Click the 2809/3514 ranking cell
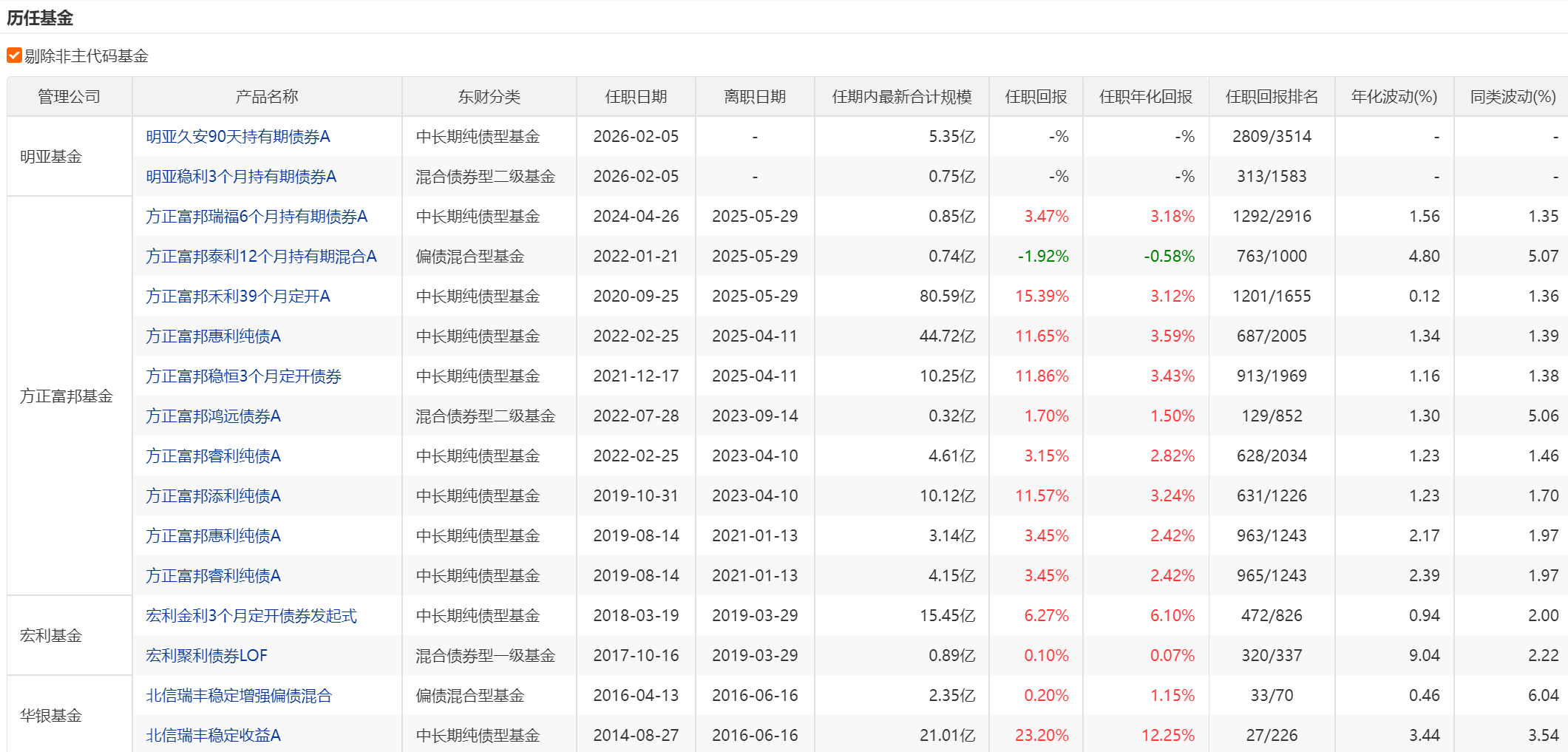 click(x=1272, y=137)
